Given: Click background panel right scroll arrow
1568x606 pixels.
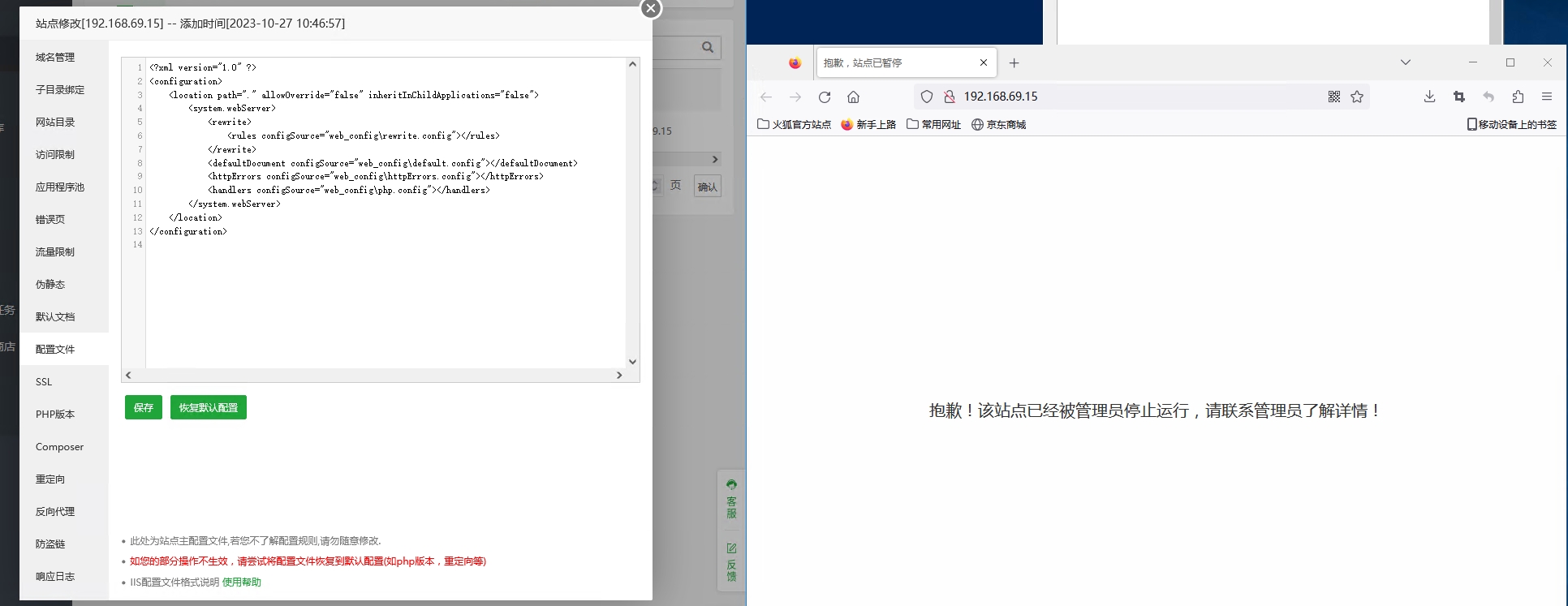Looking at the screenshot, I should 714,159.
